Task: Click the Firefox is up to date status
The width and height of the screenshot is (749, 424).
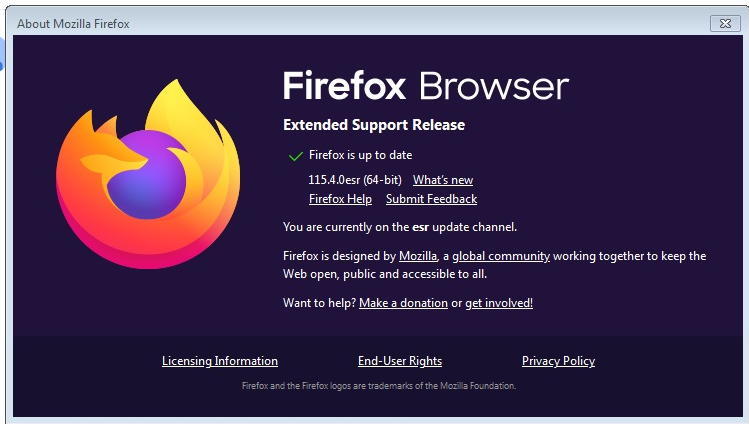Action: point(361,155)
